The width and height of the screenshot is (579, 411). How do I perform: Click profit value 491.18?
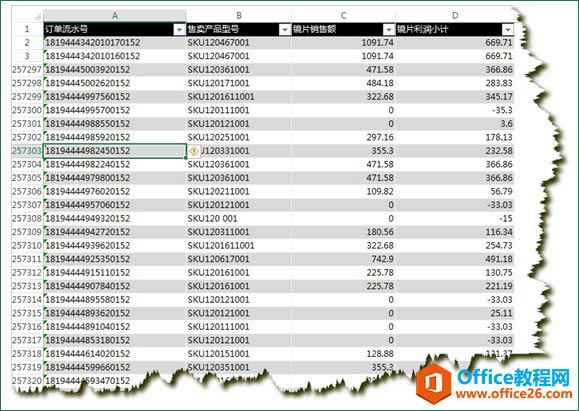(x=455, y=259)
